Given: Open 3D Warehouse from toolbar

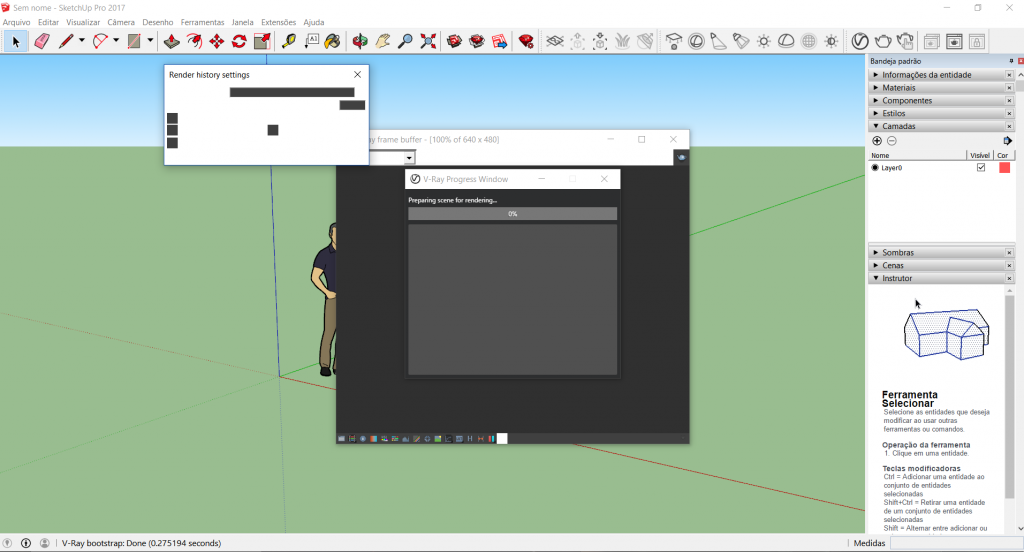Looking at the screenshot, I should point(455,42).
